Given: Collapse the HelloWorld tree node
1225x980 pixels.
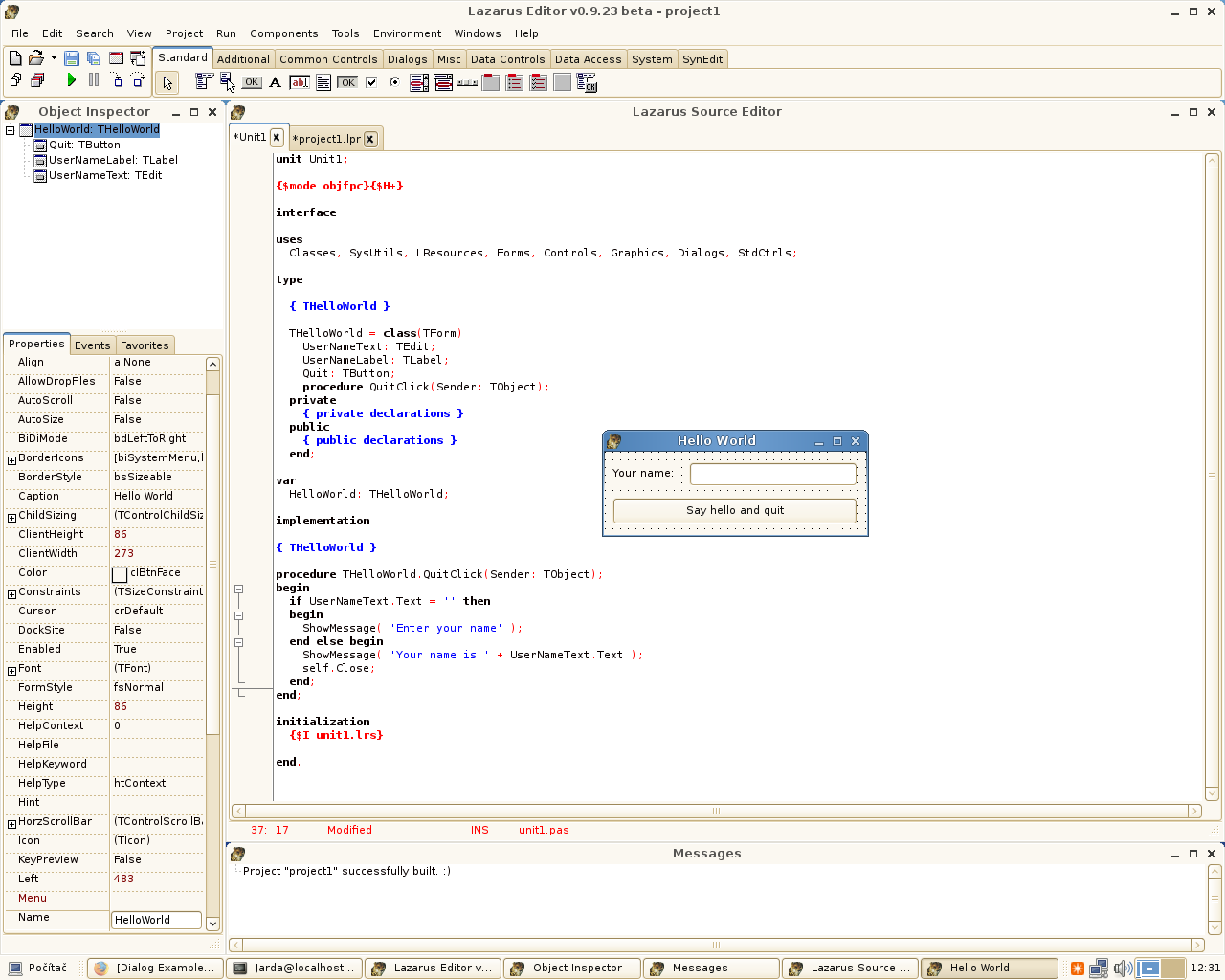Looking at the screenshot, I should click(11, 130).
